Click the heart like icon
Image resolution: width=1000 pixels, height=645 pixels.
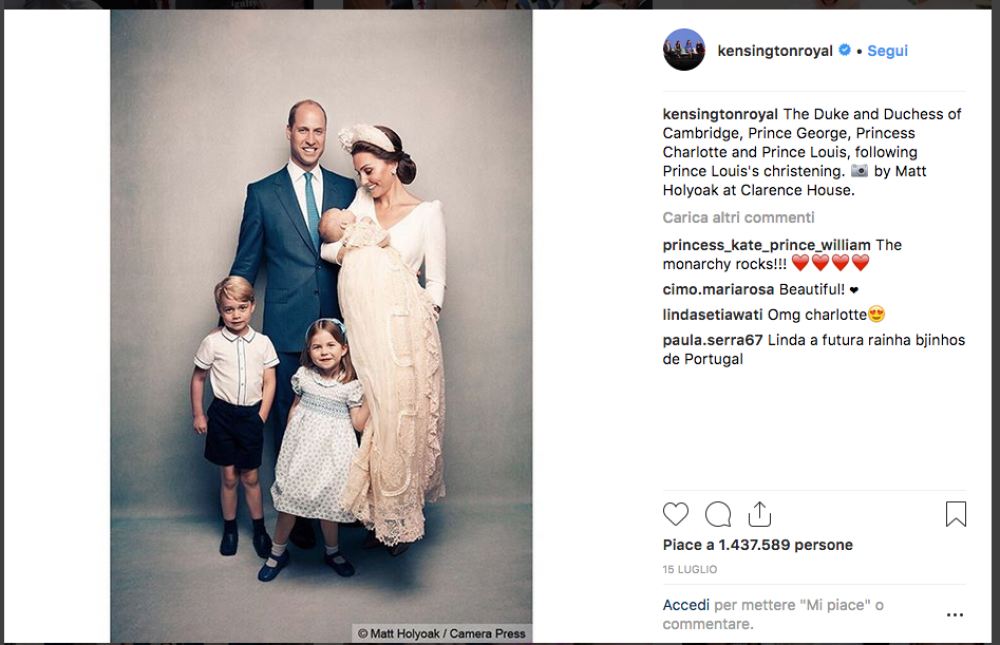[x=676, y=514]
